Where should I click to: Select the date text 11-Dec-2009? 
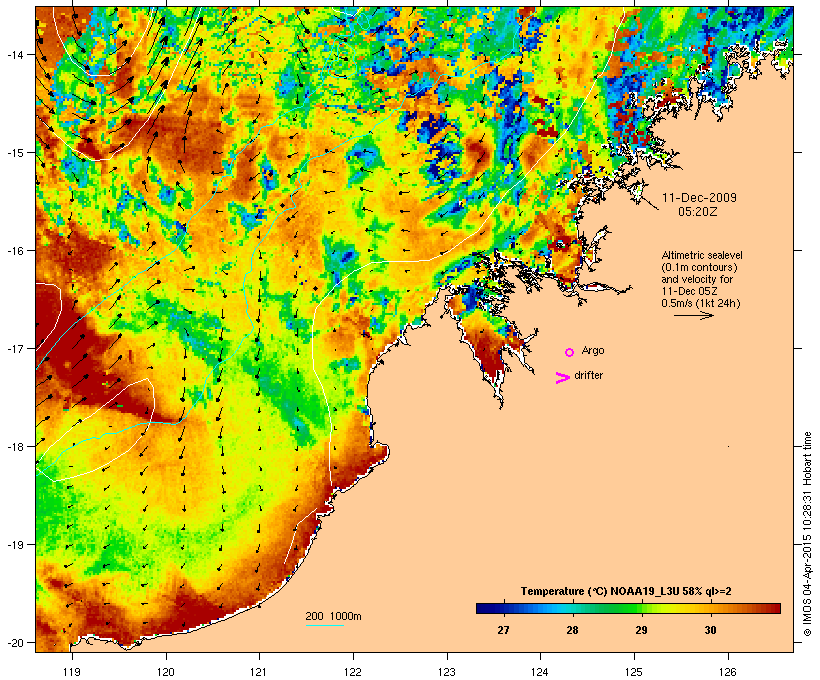coord(699,198)
